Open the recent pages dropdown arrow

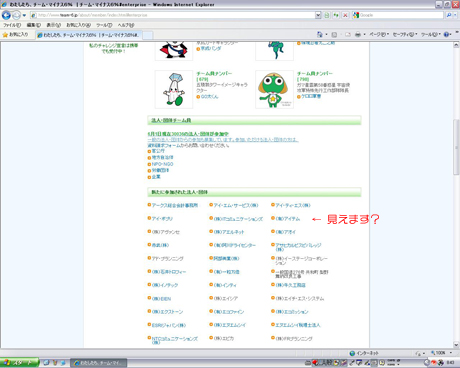coord(24,15)
